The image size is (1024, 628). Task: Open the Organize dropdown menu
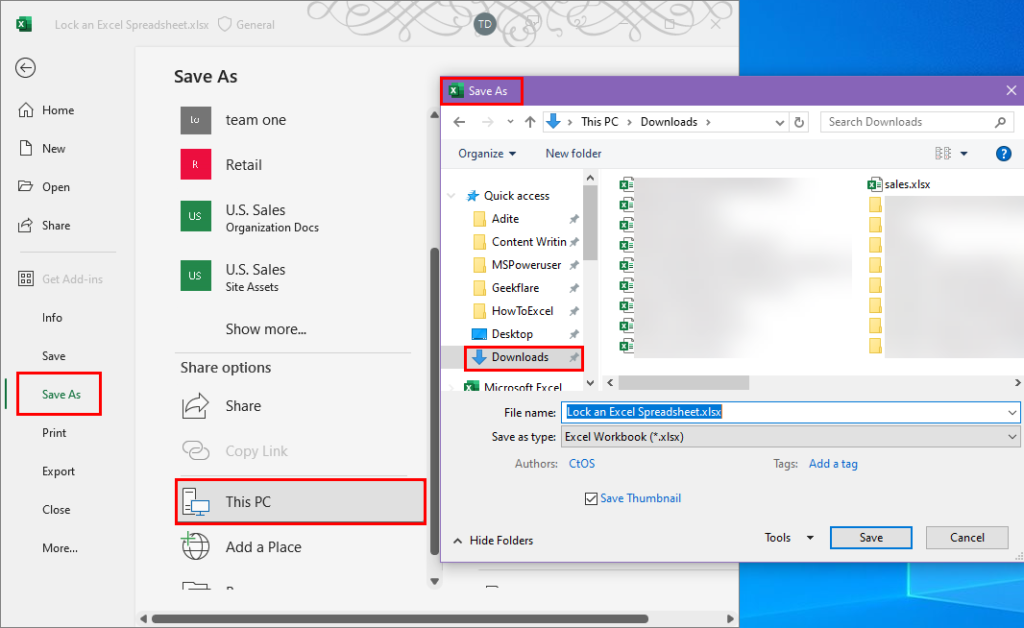pos(487,154)
